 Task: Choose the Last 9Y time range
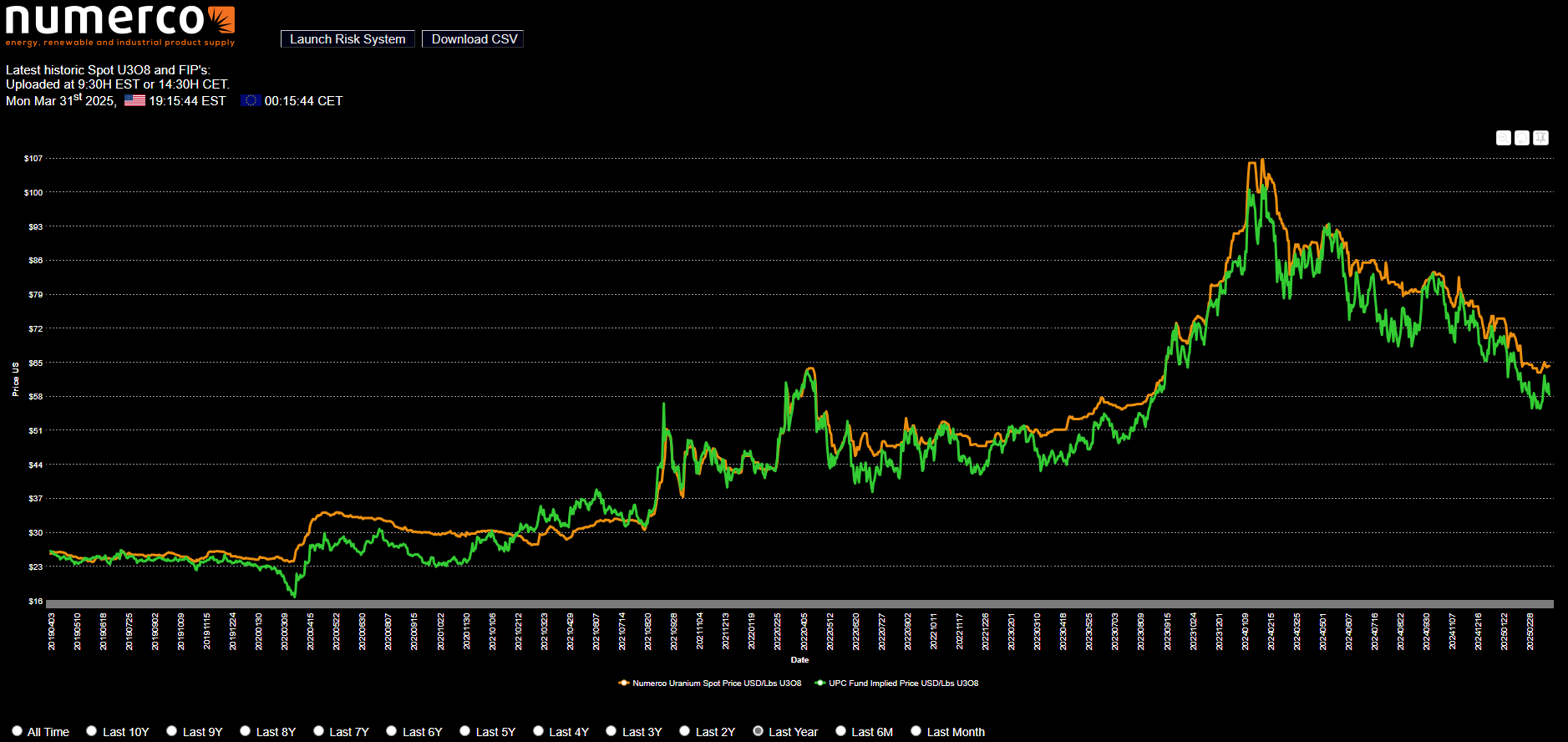coord(172,731)
